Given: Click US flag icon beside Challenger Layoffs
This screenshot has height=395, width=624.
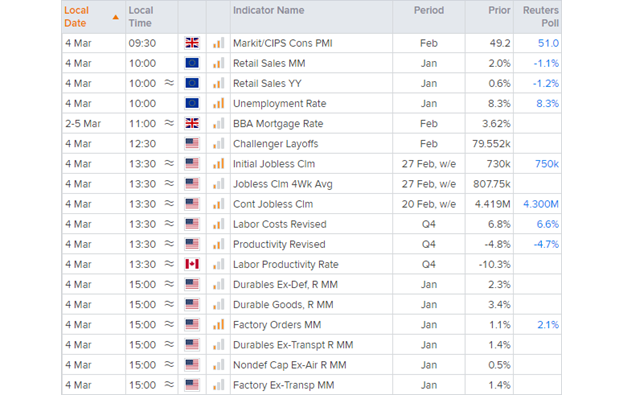Looking at the screenshot, I should click(x=192, y=144).
